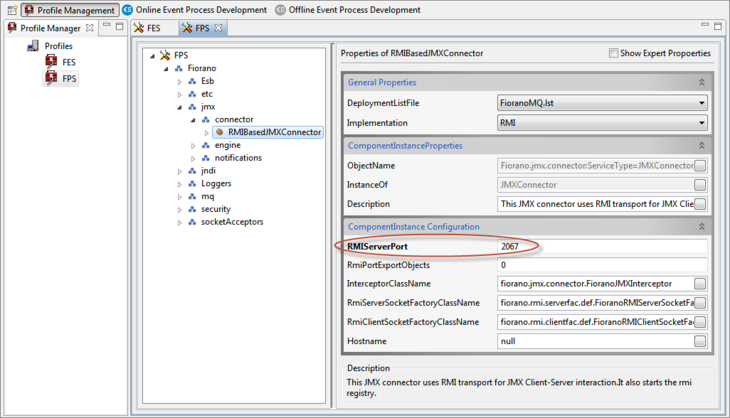The width and height of the screenshot is (730, 418).
Task: Expand the engine tree node
Action: [193, 146]
